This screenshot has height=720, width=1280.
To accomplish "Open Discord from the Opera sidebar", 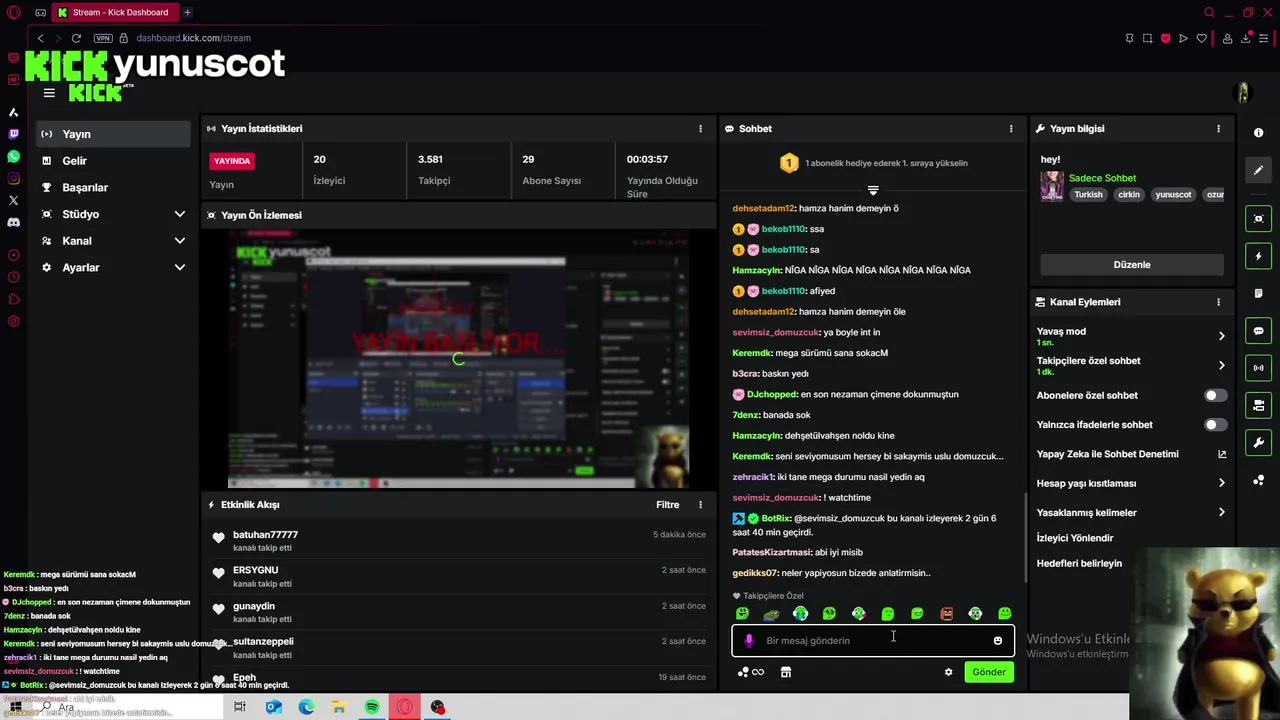I will [x=14, y=222].
